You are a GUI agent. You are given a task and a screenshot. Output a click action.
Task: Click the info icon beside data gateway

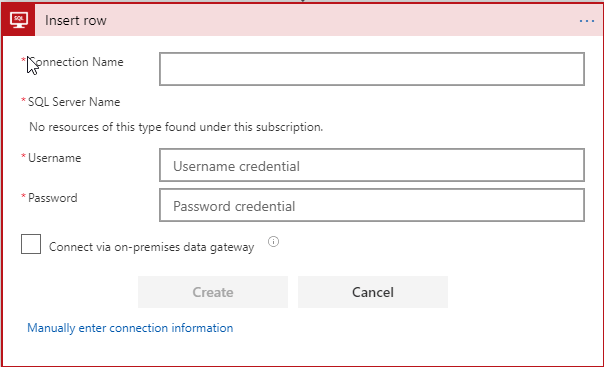(273, 241)
